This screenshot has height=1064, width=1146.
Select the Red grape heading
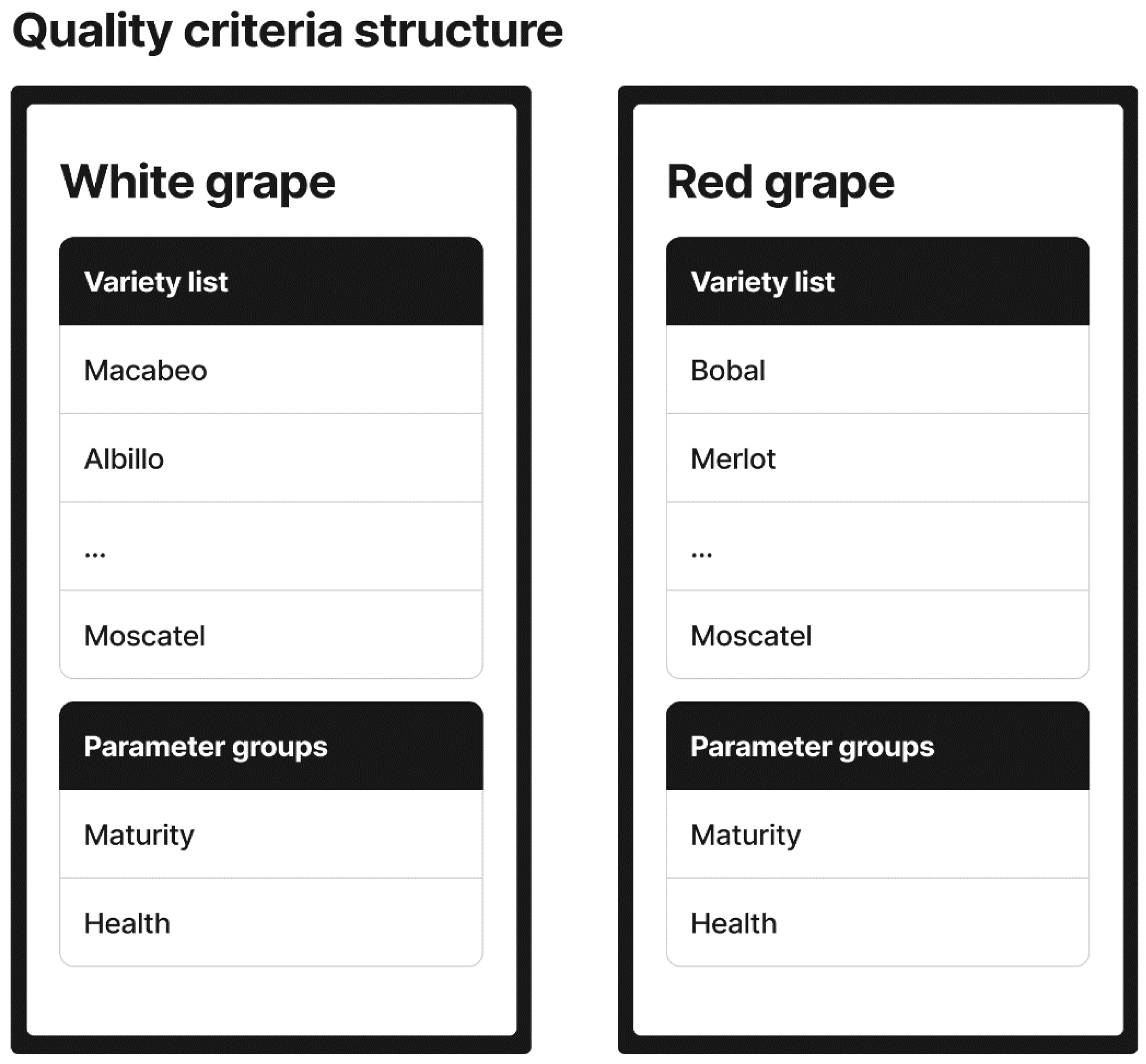point(781,182)
